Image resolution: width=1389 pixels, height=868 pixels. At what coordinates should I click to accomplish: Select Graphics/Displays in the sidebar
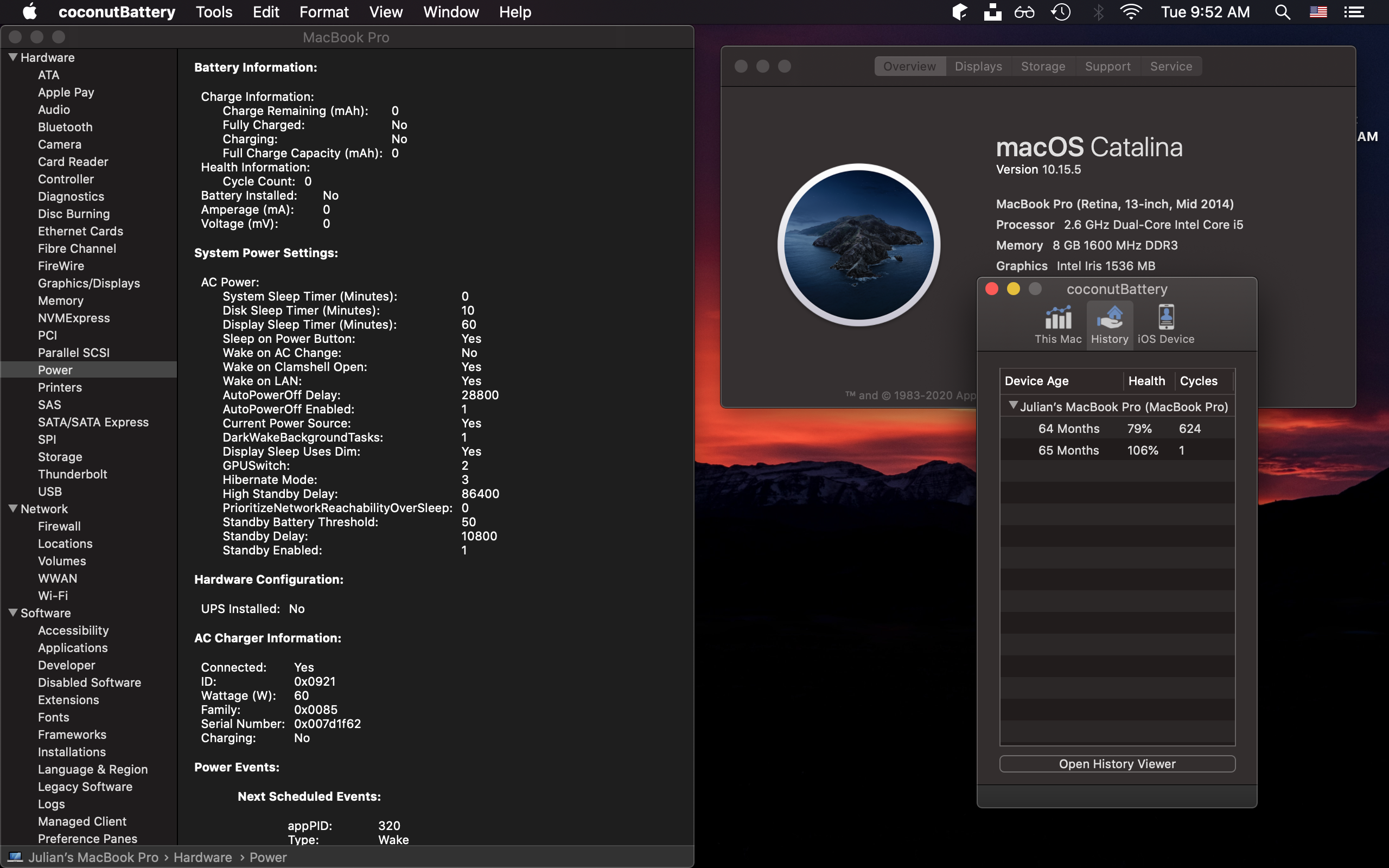tap(88, 283)
